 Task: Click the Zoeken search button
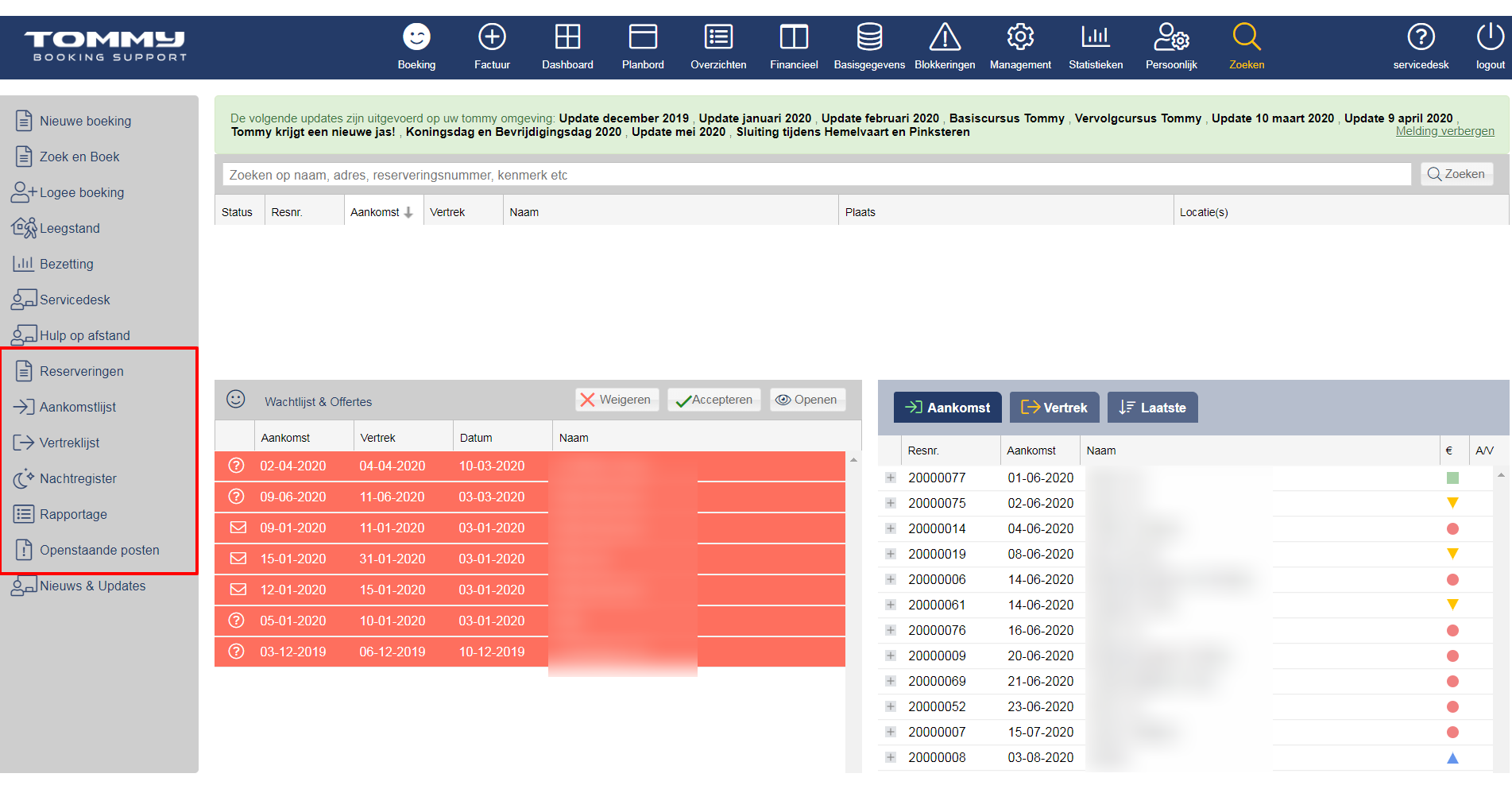pos(1456,174)
